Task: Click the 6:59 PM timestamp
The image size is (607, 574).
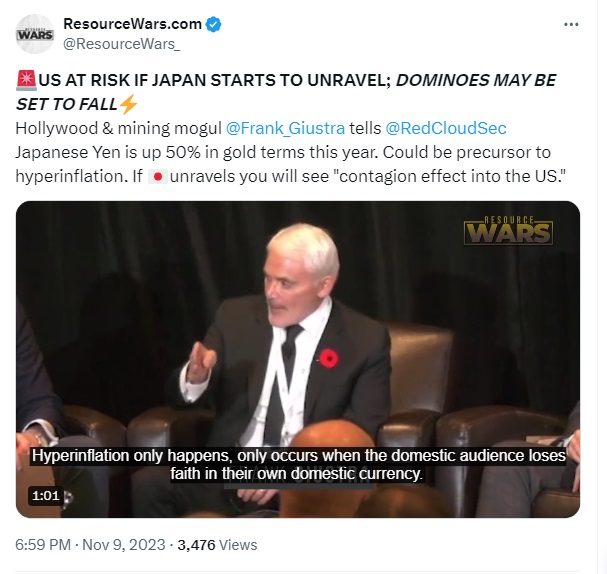Action: [43, 545]
